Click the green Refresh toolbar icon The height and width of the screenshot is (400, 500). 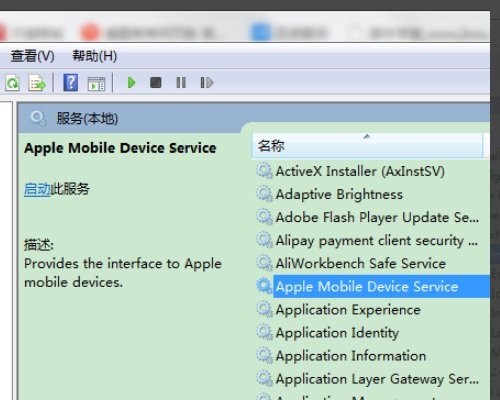click(x=13, y=83)
